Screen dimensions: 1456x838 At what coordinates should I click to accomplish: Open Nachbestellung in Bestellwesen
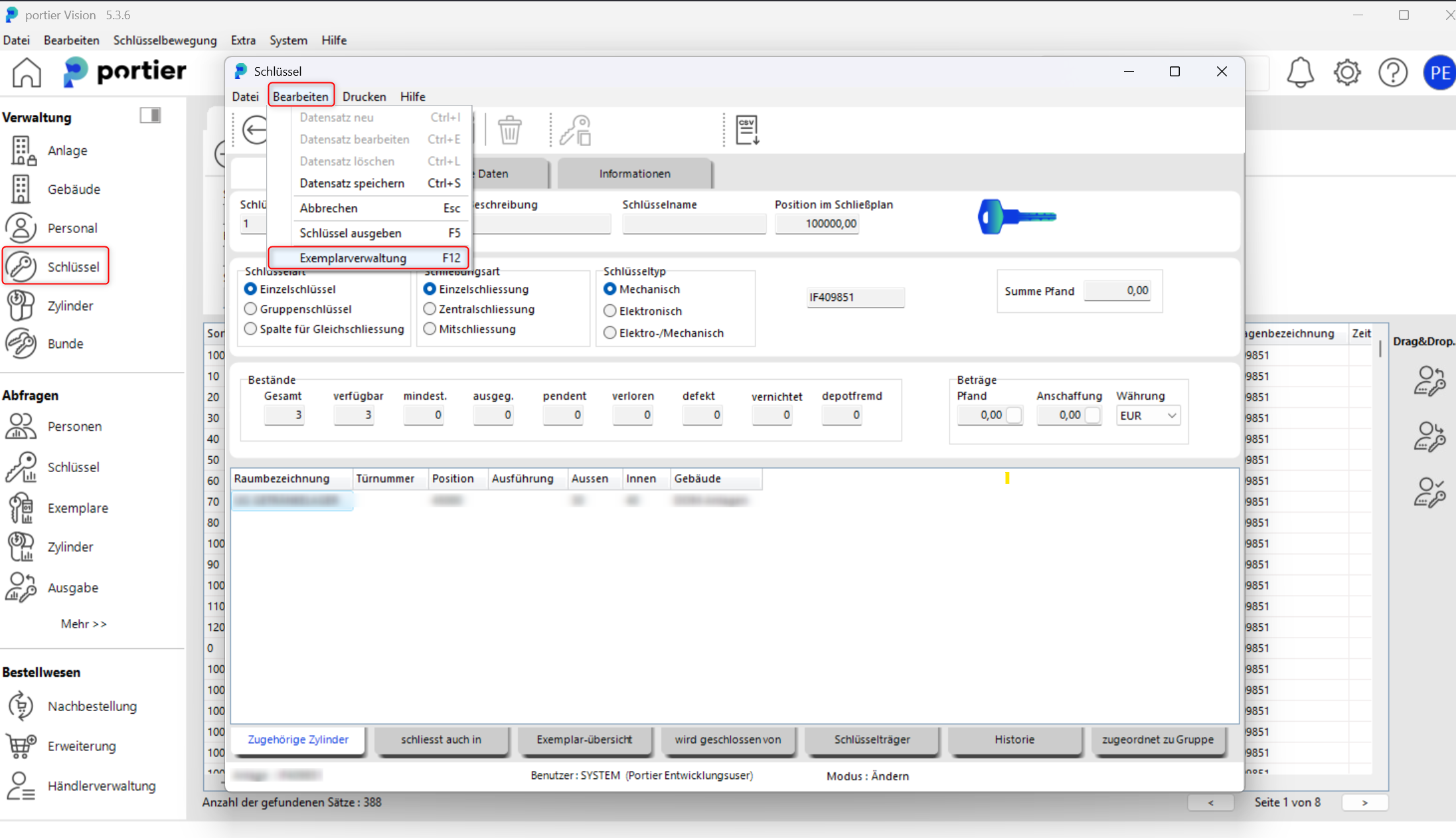point(92,706)
